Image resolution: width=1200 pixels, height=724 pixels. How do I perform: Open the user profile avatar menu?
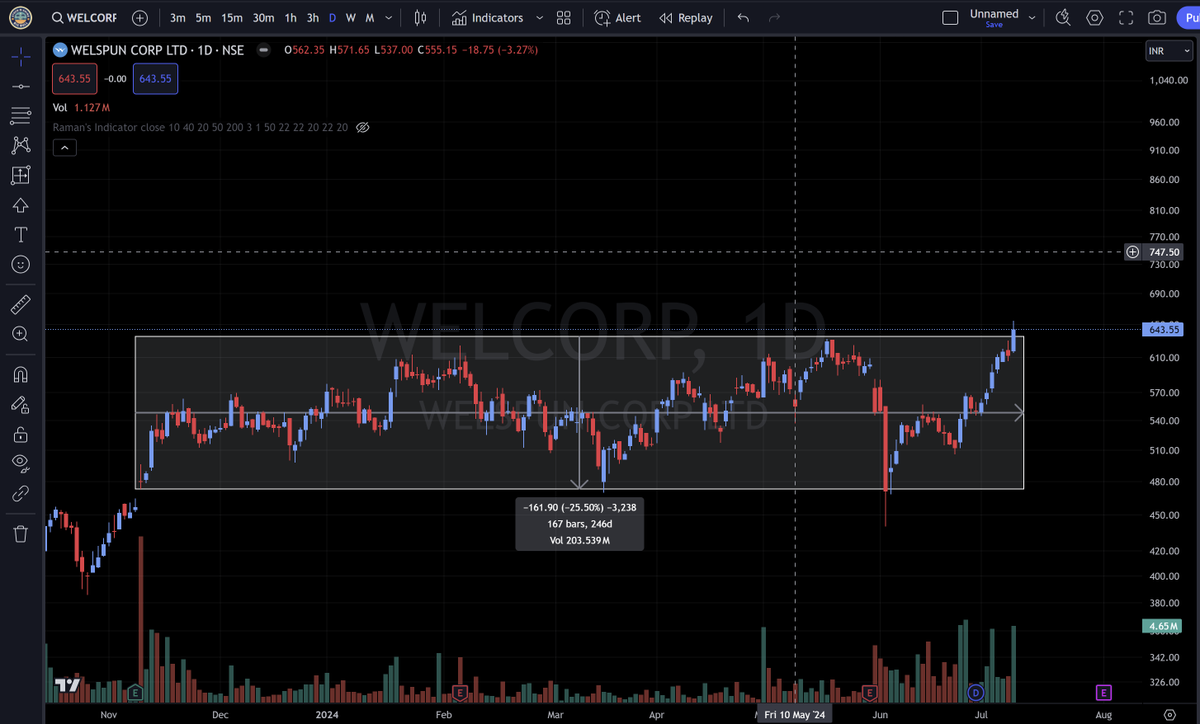click(20, 17)
